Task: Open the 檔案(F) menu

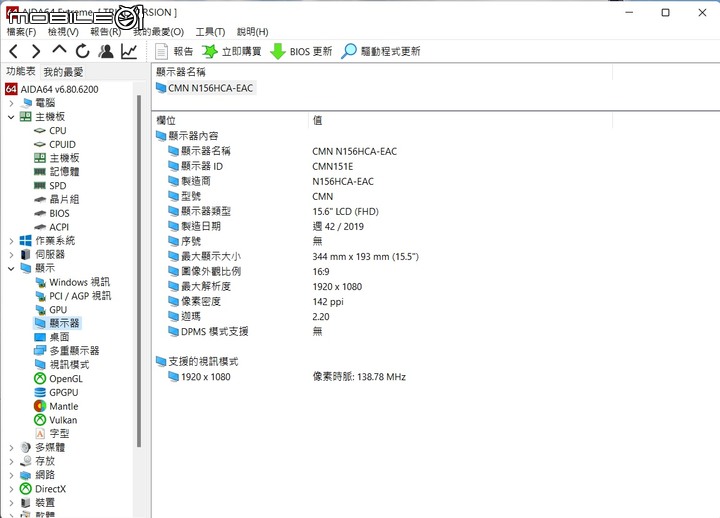Action: (22, 32)
